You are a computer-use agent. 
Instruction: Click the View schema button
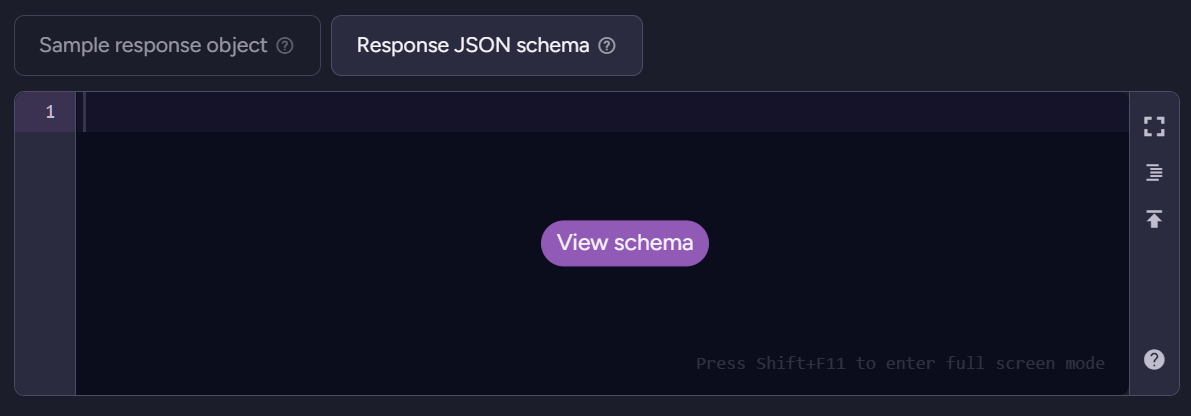tap(624, 243)
